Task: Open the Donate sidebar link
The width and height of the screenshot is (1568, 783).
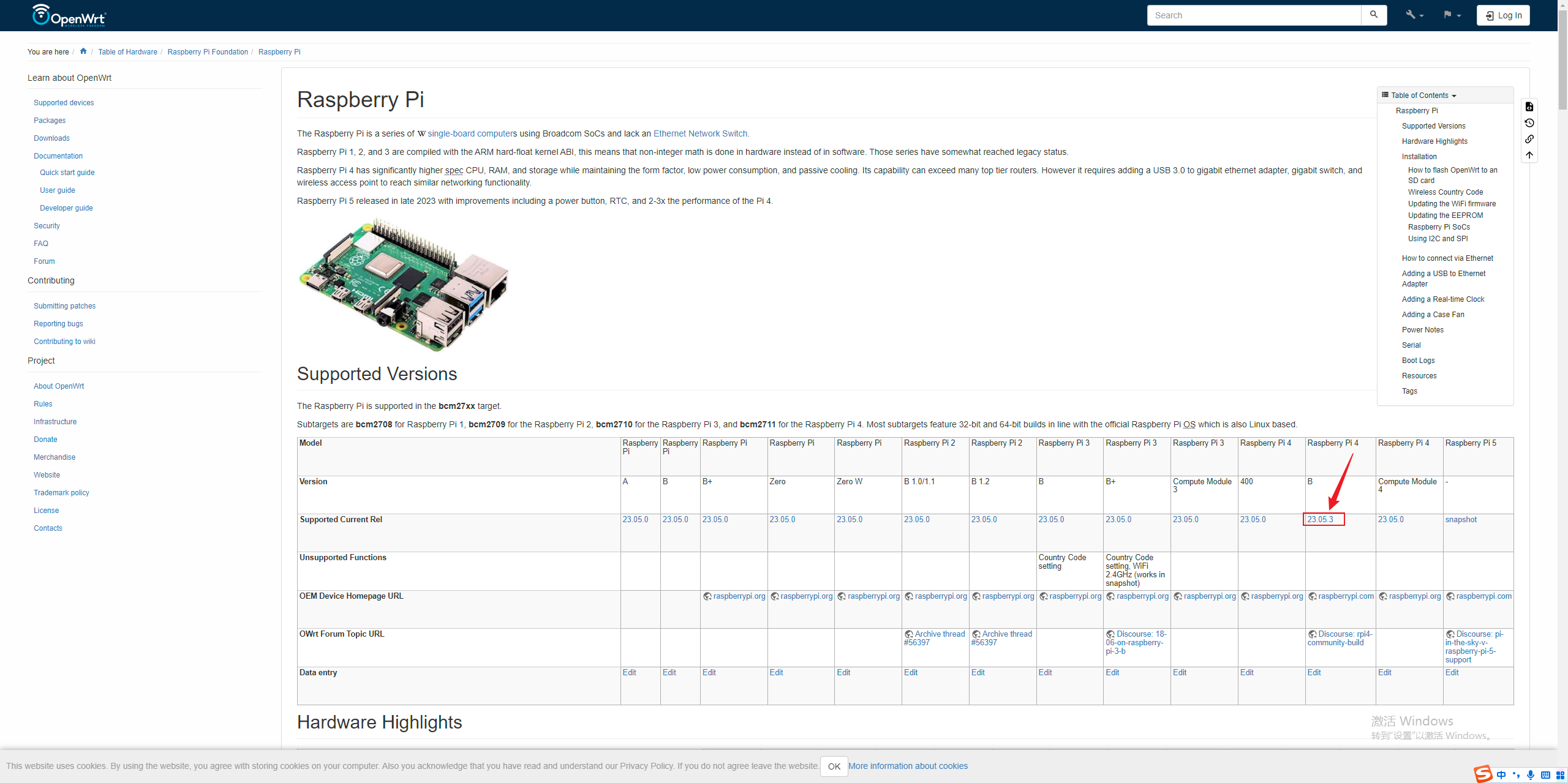Action: tap(45, 440)
